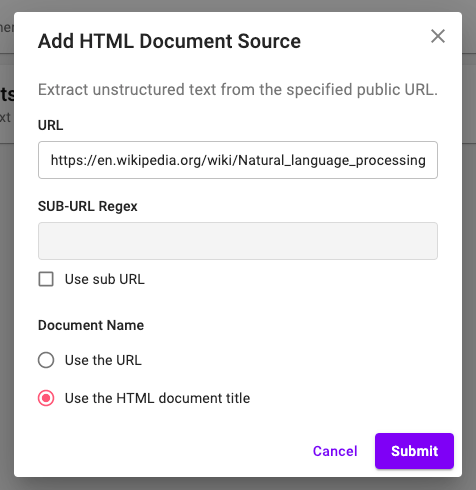Close the Add HTML Document Source dialog
Screen dimensions: 476x490
pos(438,36)
